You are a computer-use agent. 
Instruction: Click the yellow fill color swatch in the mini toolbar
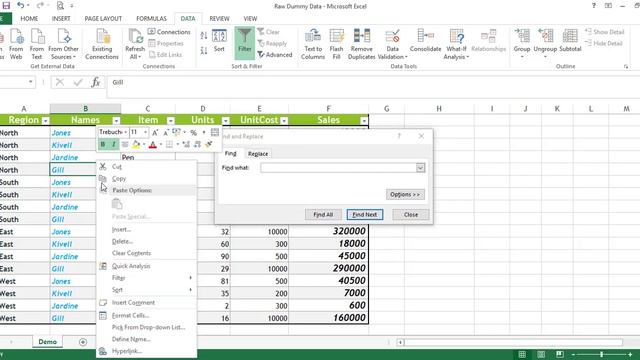tap(136, 144)
